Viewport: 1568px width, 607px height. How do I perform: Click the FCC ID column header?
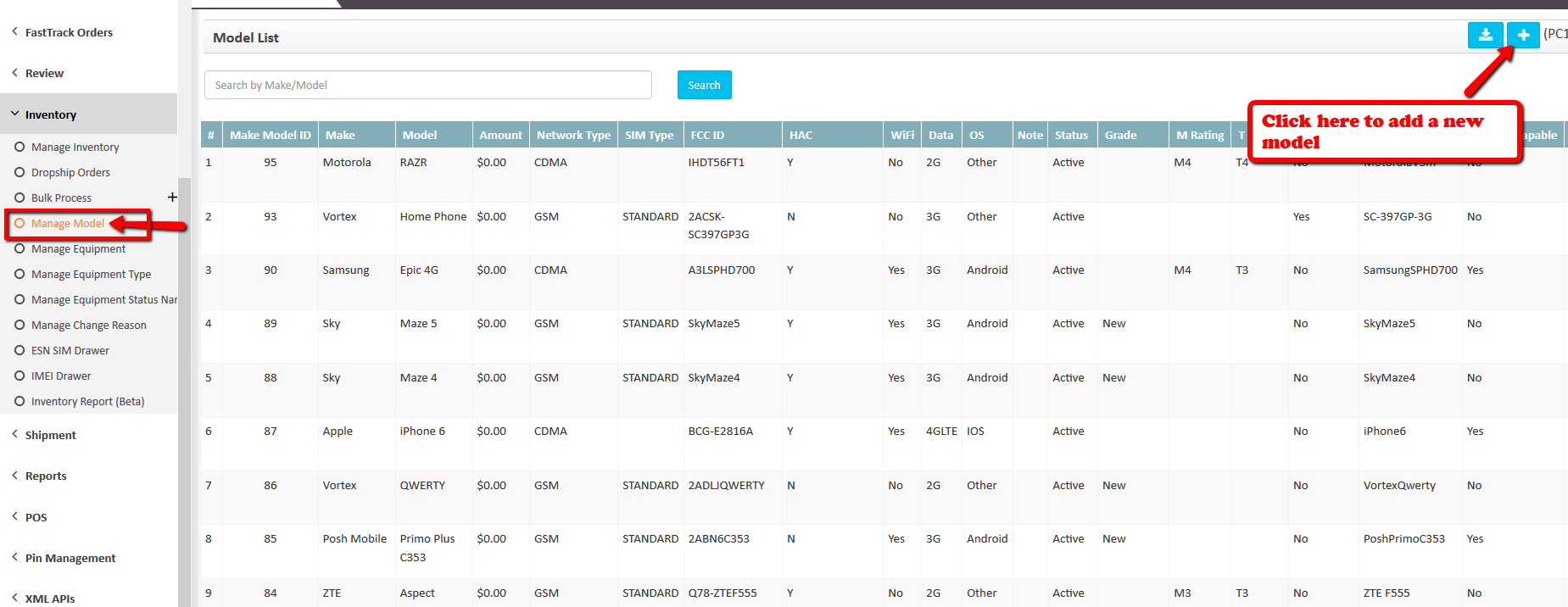pos(733,135)
